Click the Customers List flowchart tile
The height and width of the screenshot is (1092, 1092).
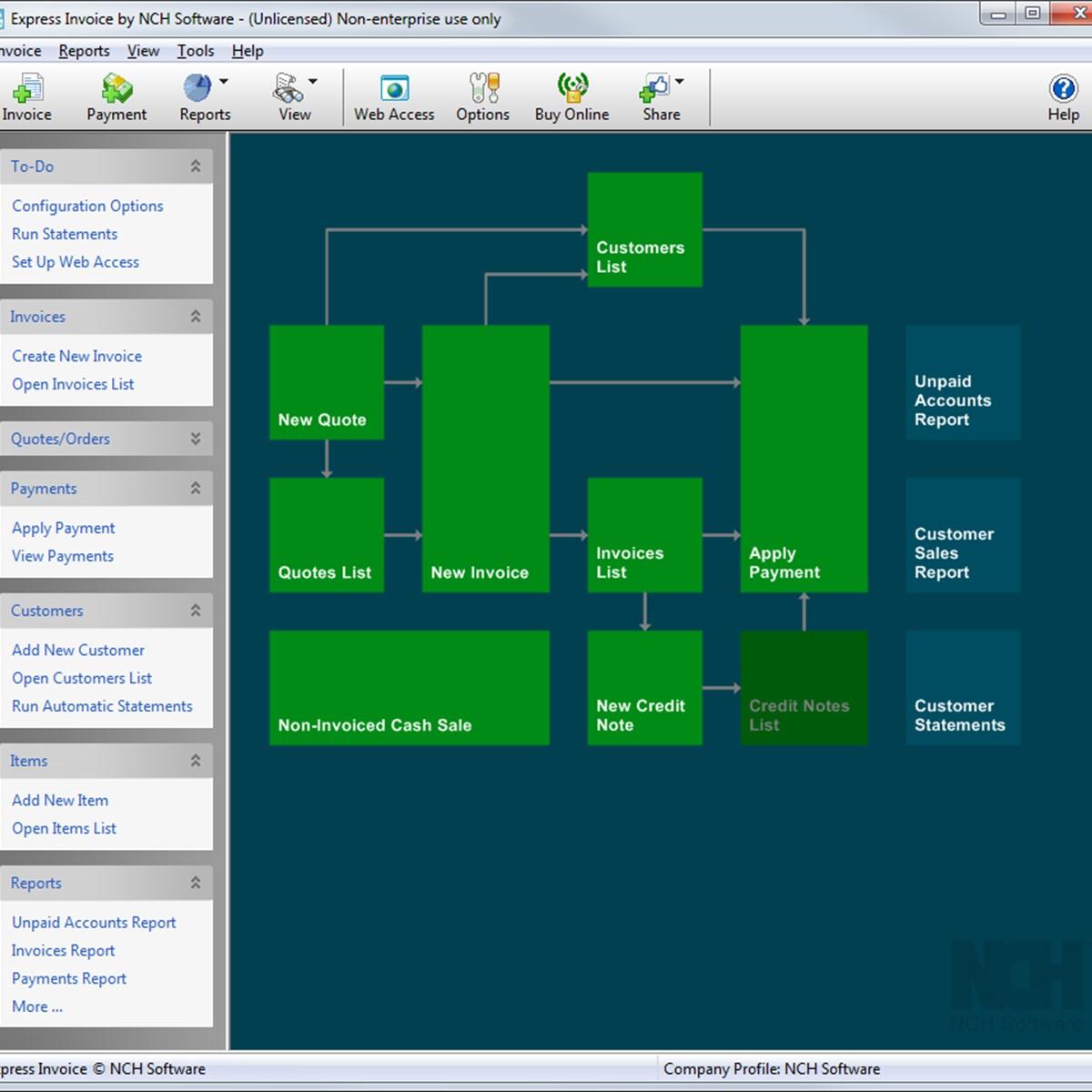coord(644,229)
